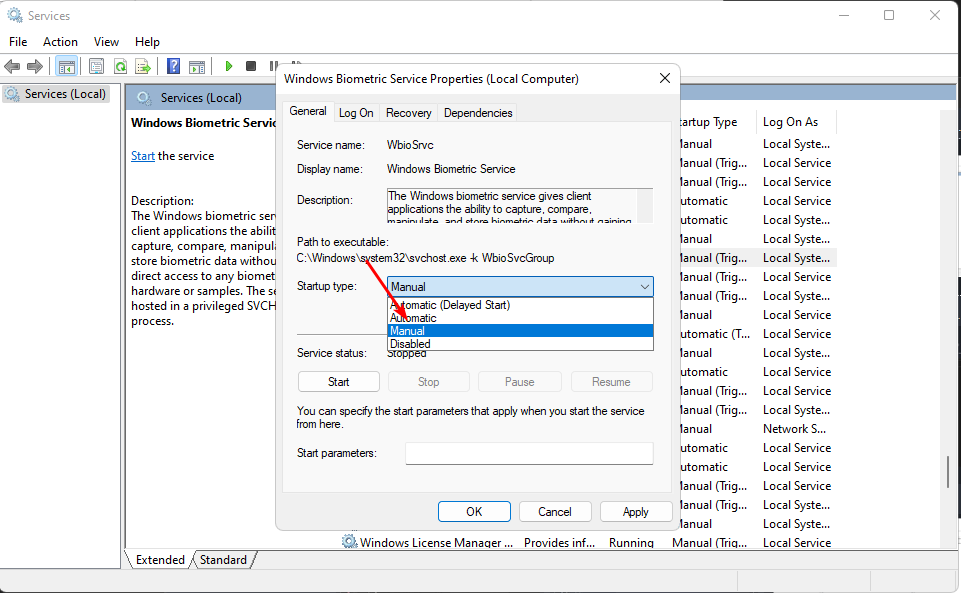Switch to the Dependencies tab
961x593 pixels.
tap(478, 113)
